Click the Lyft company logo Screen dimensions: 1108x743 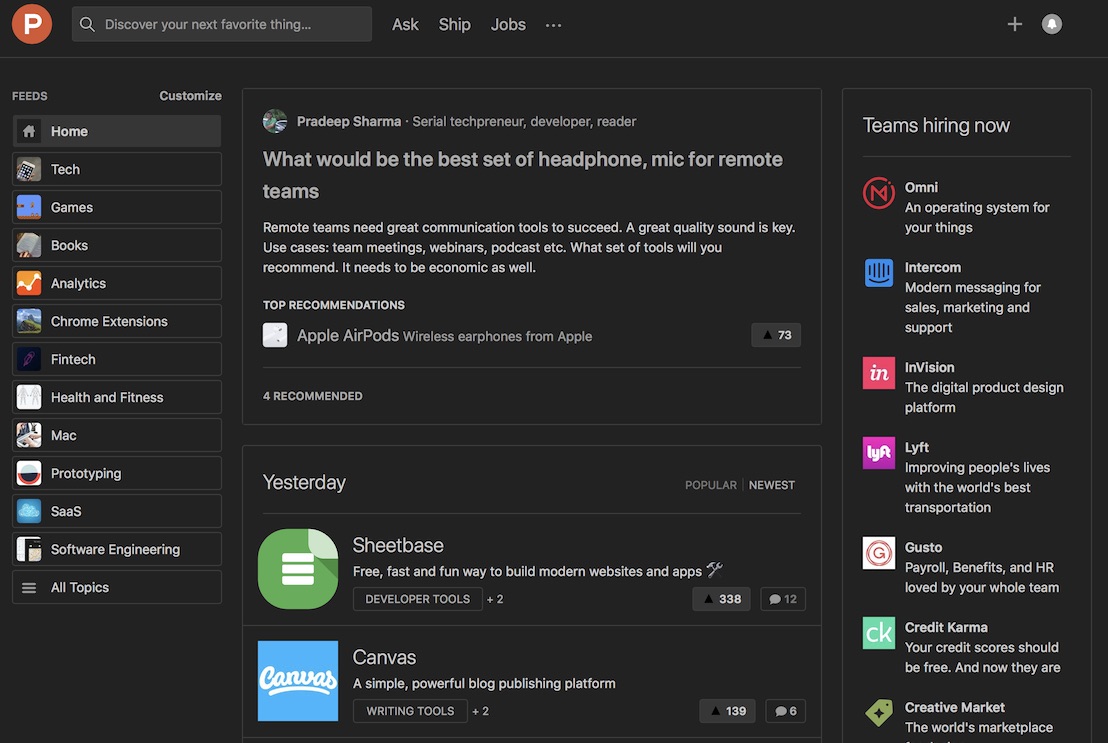pyautogui.click(x=878, y=452)
